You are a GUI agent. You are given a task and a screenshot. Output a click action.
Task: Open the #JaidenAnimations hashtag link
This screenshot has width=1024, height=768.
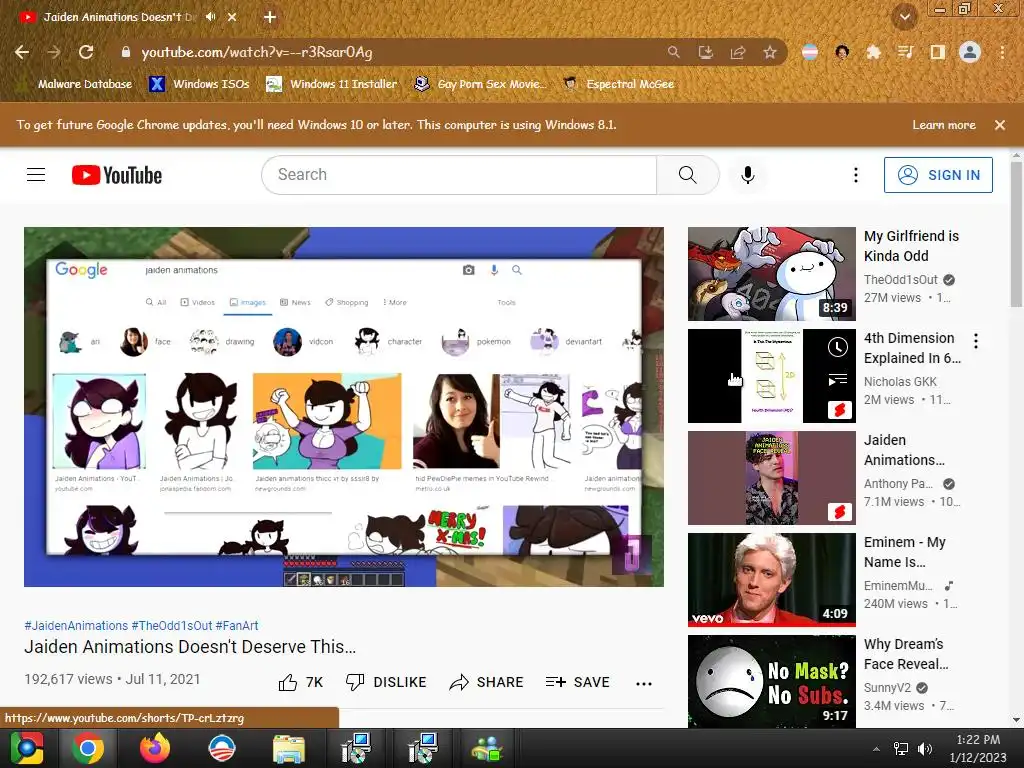[x=76, y=626]
